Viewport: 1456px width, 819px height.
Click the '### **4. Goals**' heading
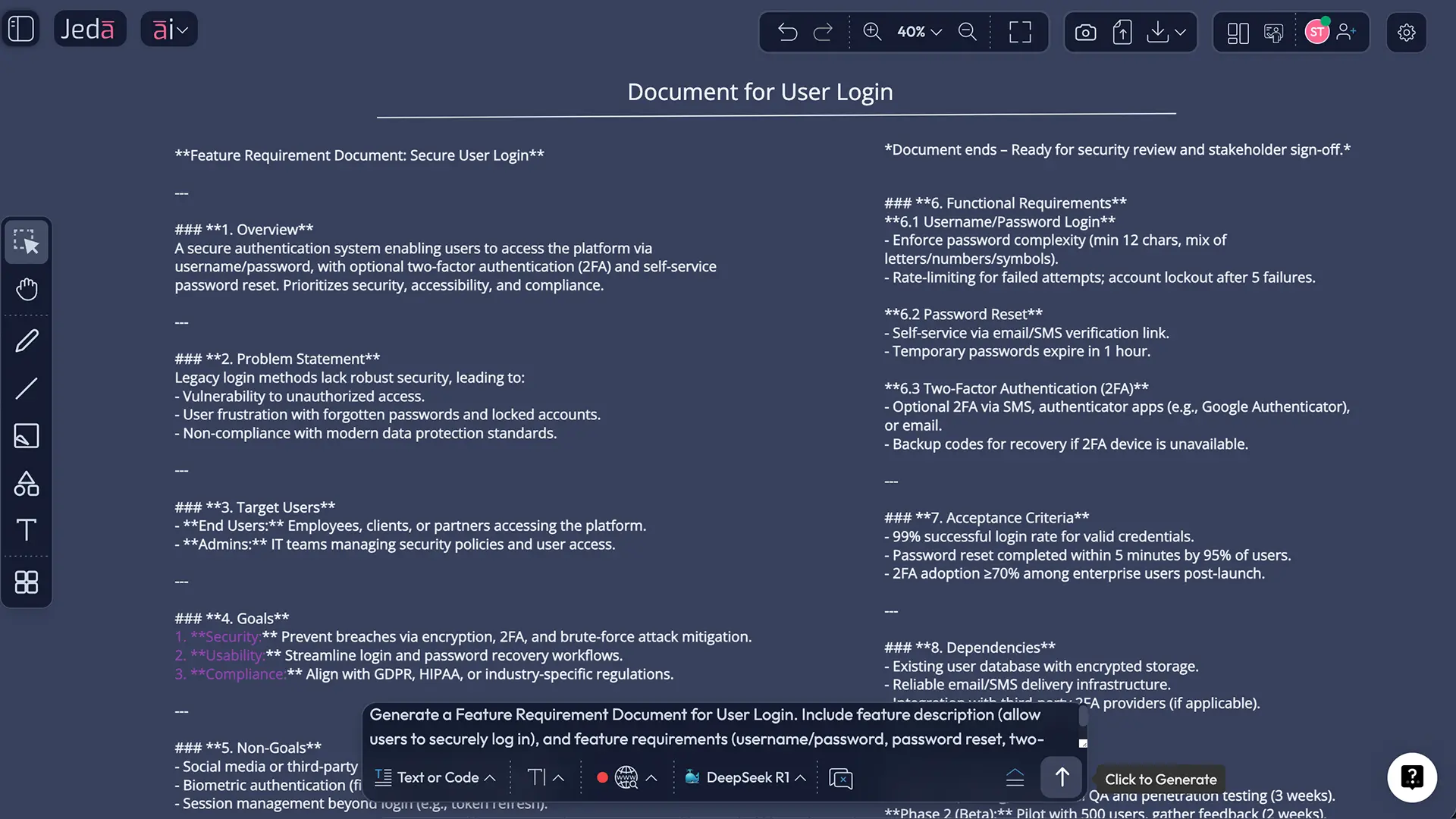coord(231,618)
